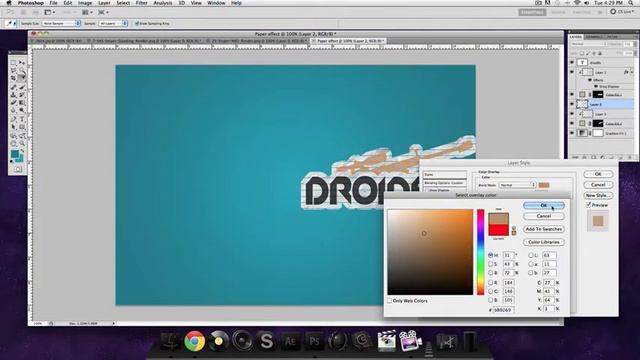Select the Quick Selection tool
This screenshot has height=360, width=640.
(x=22, y=70)
